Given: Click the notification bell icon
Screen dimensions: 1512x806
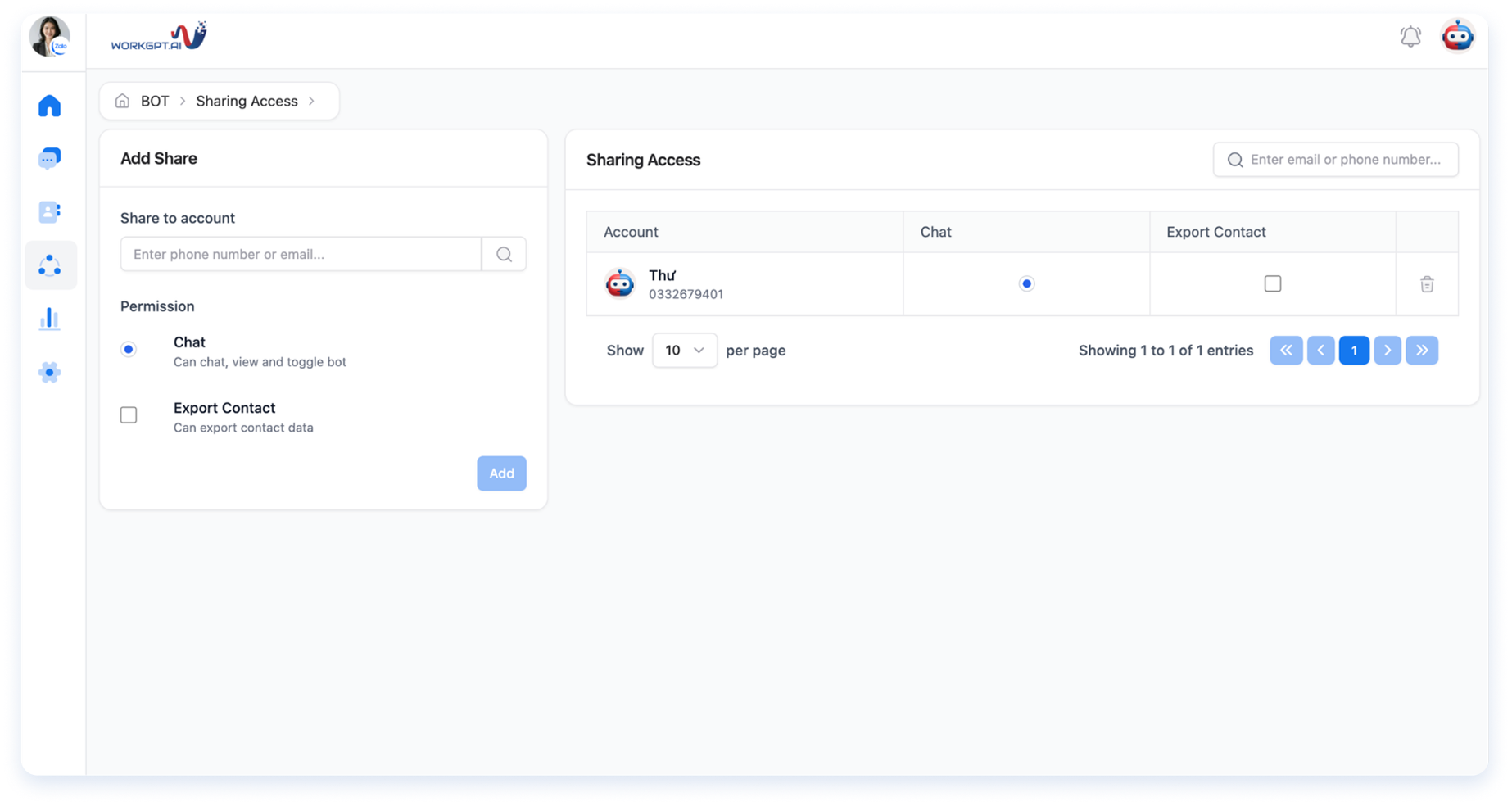Looking at the screenshot, I should [x=1410, y=37].
